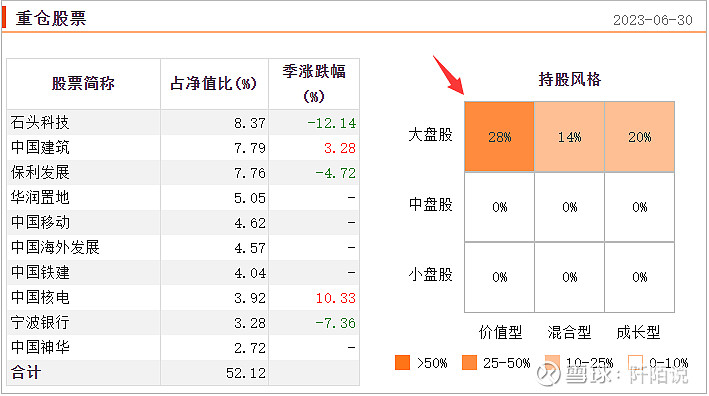The image size is (709, 396).
Task: Open stock 保利发展
Action: pyautogui.click(x=40, y=172)
